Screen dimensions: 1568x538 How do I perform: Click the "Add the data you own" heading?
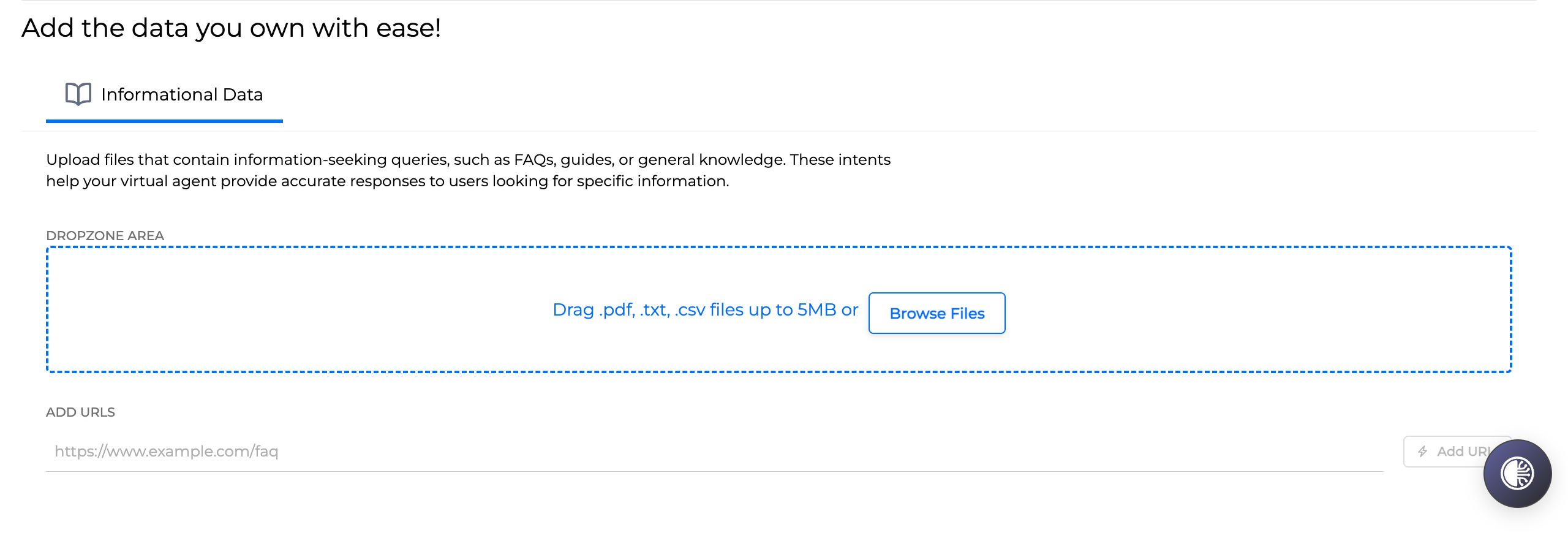(231, 28)
